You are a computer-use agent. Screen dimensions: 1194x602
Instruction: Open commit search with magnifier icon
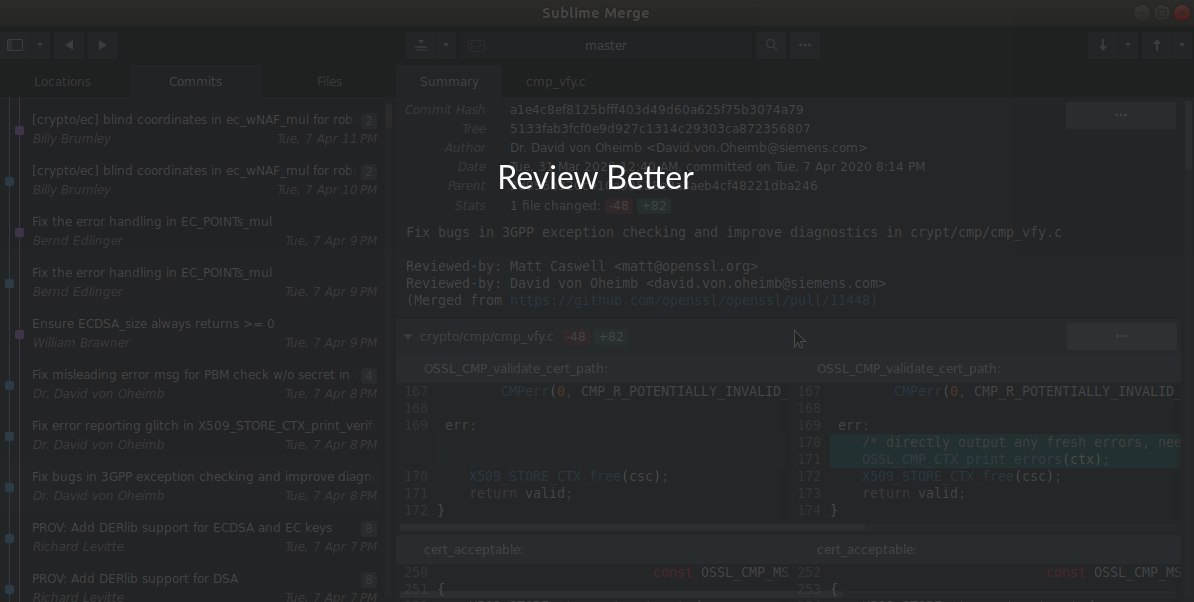click(x=771, y=45)
